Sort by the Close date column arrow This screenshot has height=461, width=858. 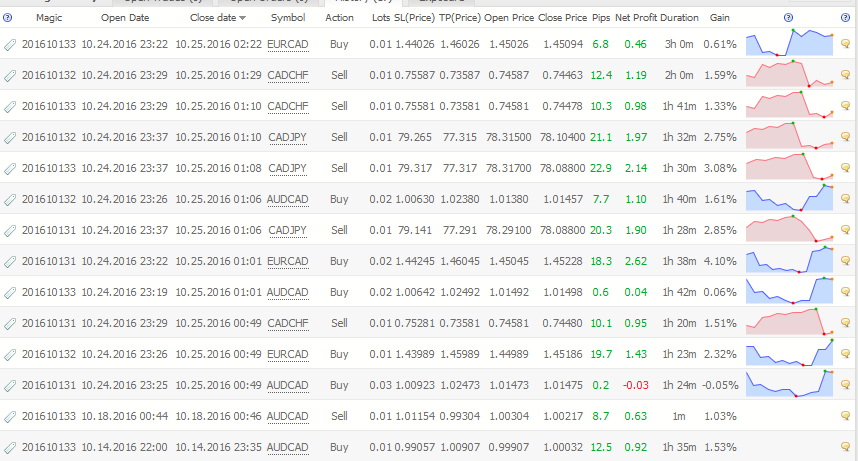[242, 18]
